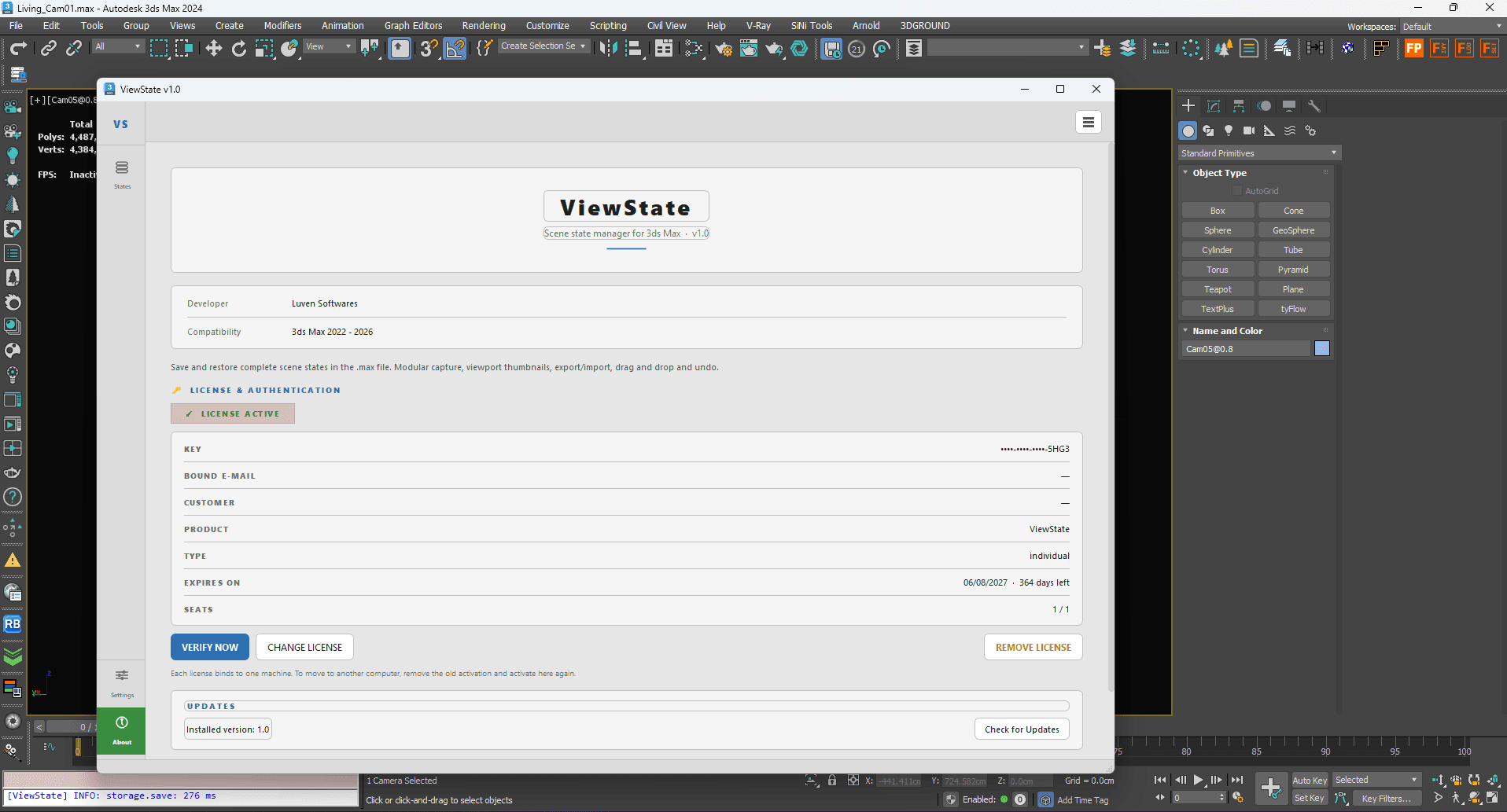Open the SiNi Tools menu
The height and width of the screenshot is (812, 1507).
(x=812, y=25)
